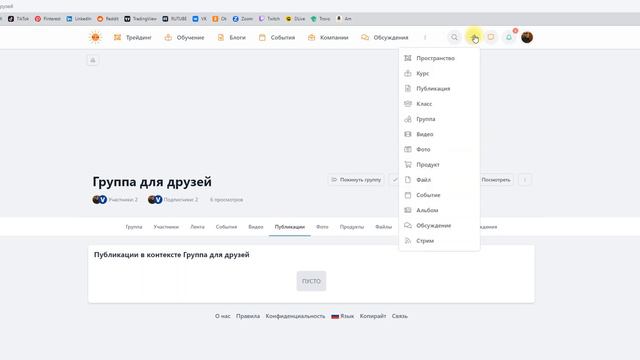Open the Компании section

click(328, 38)
